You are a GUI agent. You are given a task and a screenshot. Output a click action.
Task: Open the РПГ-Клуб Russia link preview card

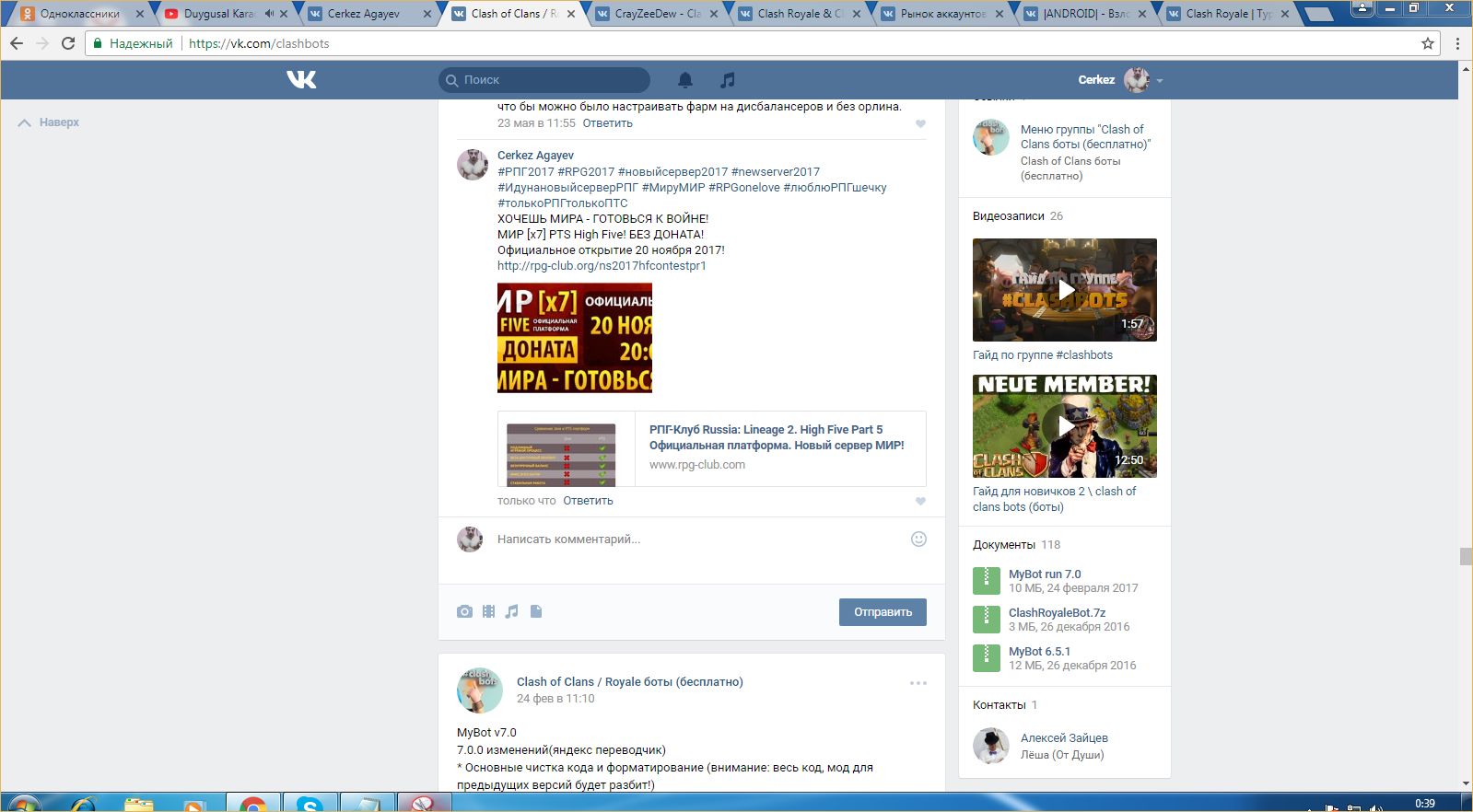(x=712, y=448)
